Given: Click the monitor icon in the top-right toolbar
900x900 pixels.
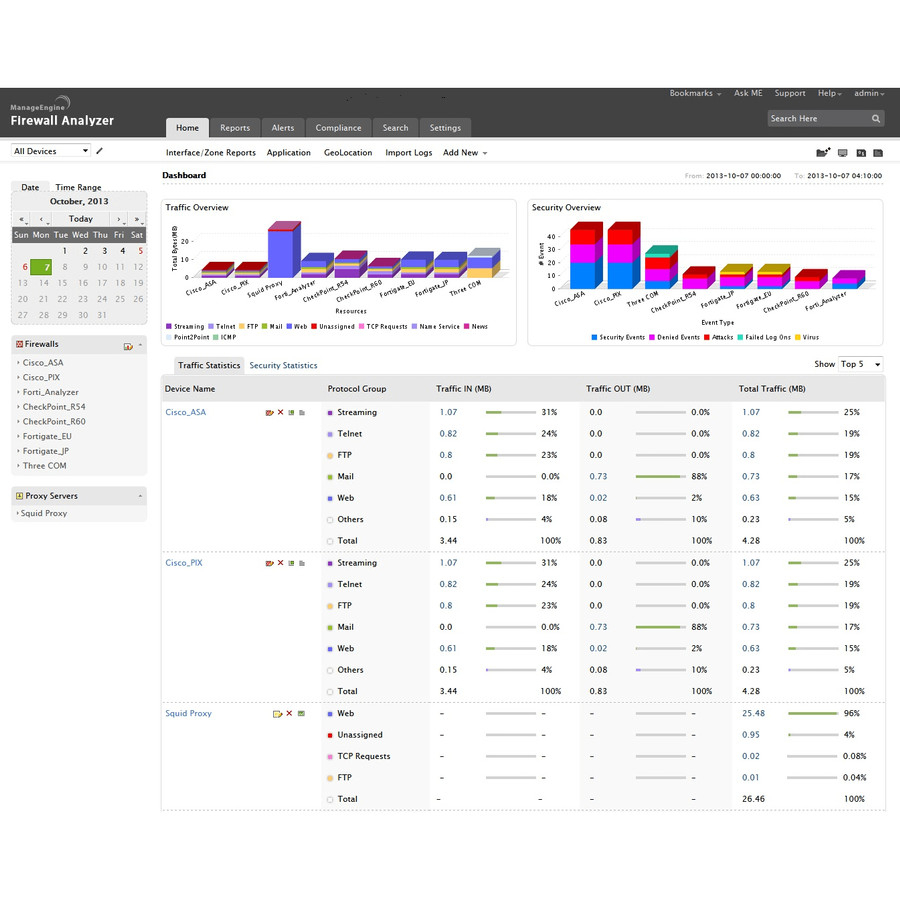Looking at the screenshot, I should point(843,153).
